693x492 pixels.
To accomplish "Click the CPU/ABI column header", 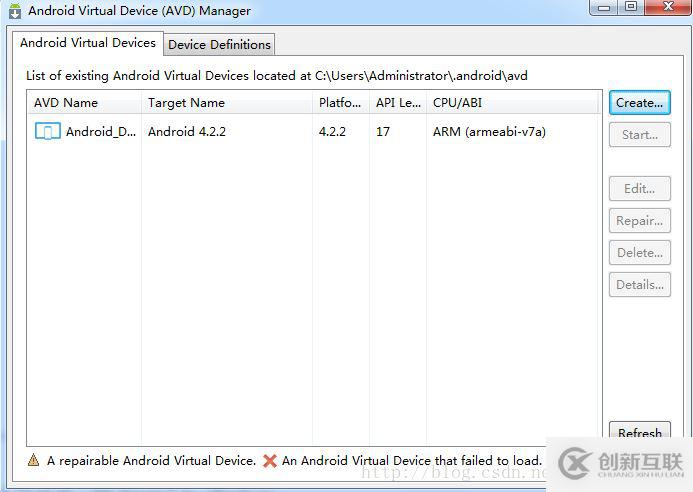I will coord(512,103).
